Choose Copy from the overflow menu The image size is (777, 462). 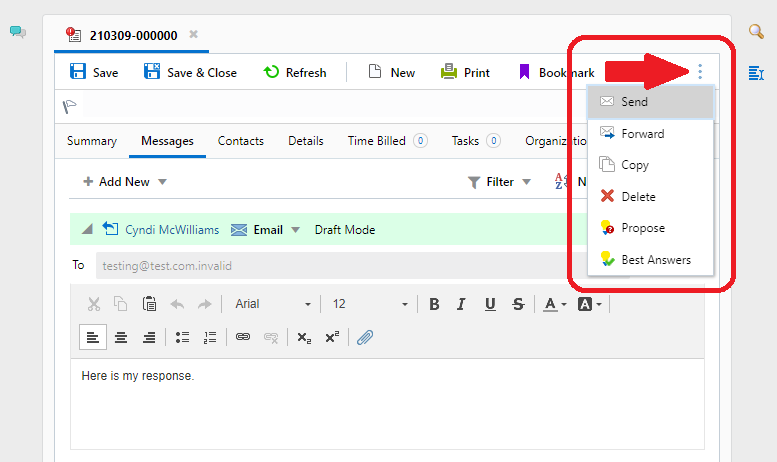click(650, 165)
